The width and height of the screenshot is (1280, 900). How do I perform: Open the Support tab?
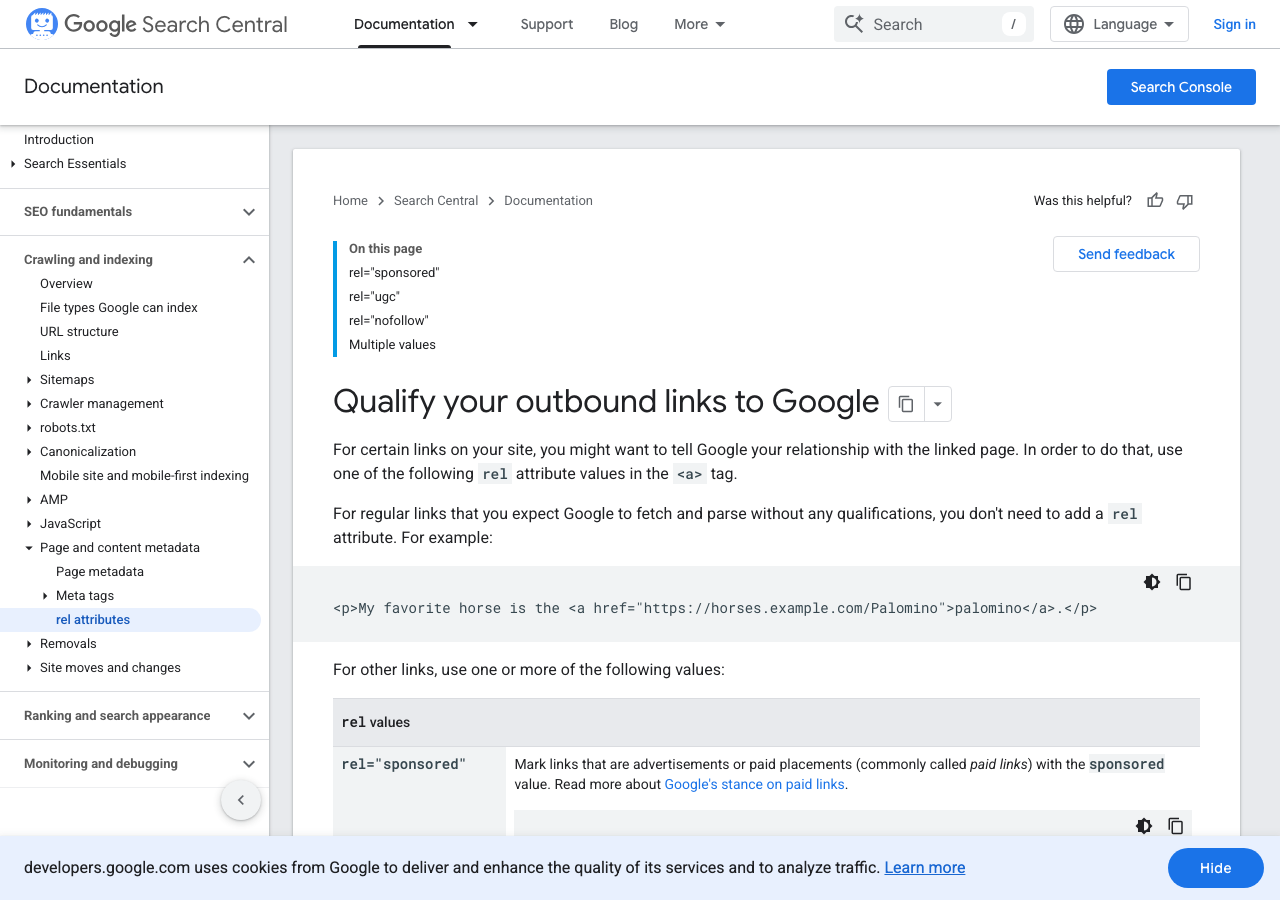(x=547, y=24)
